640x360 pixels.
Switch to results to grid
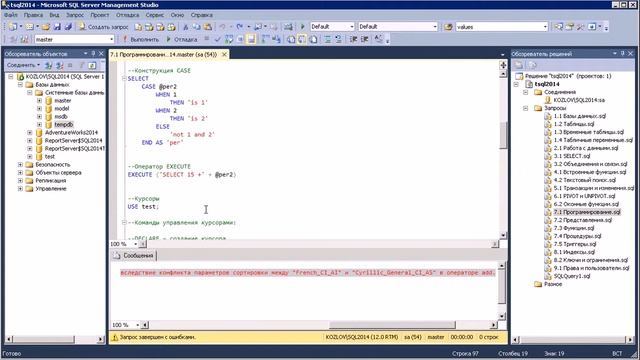click(x=302, y=39)
